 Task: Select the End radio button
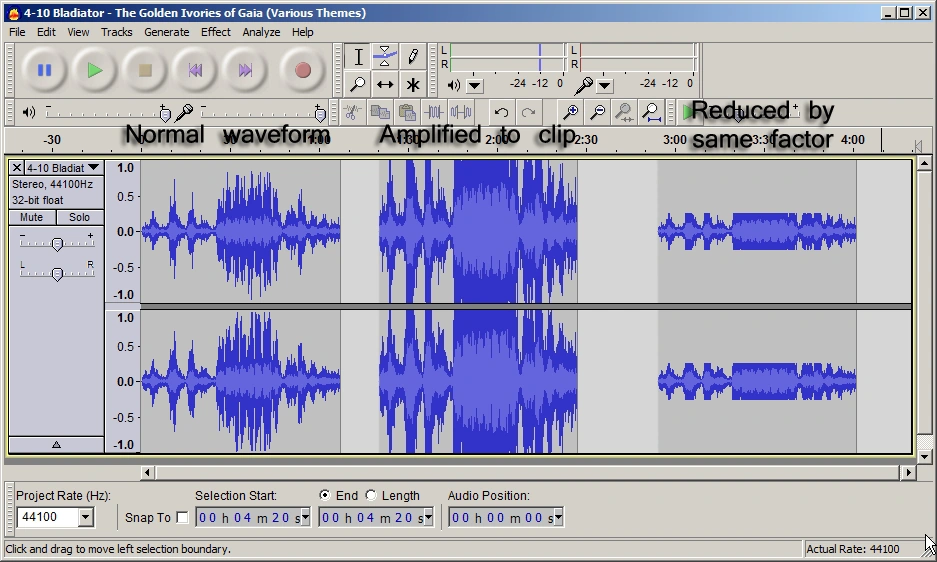coord(325,495)
